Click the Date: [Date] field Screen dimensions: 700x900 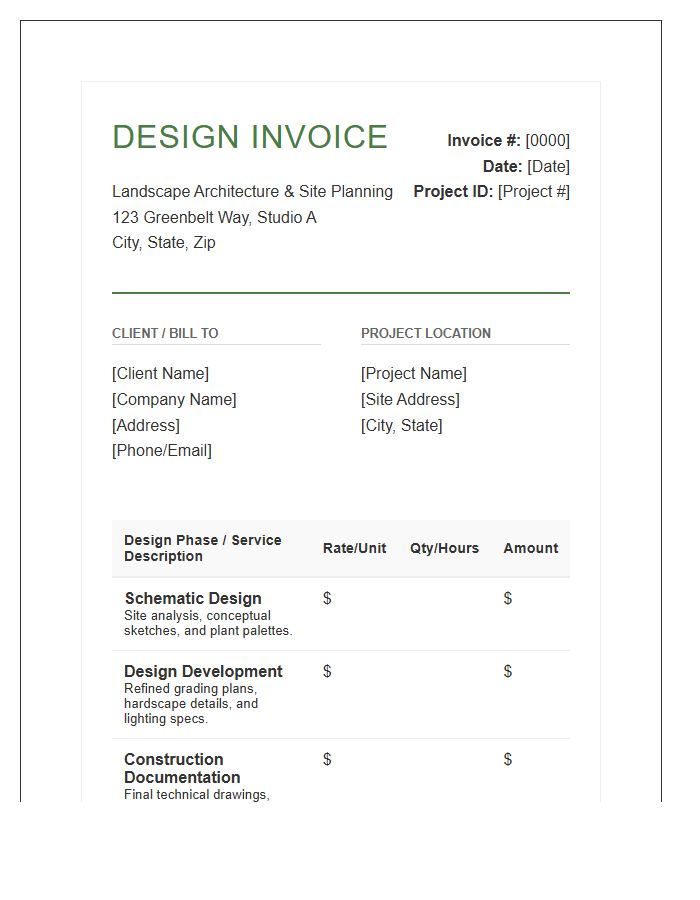pyautogui.click(x=526, y=166)
